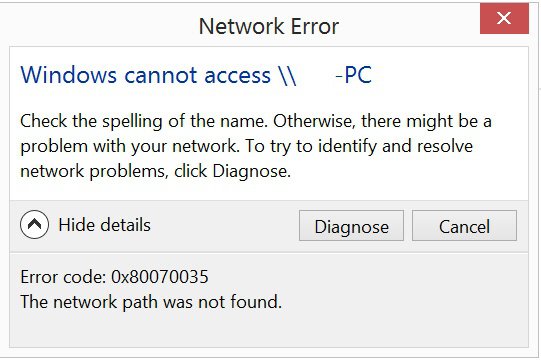Collapse details using the circular chevron icon
Screen dimensions: 541x362
click(35, 224)
